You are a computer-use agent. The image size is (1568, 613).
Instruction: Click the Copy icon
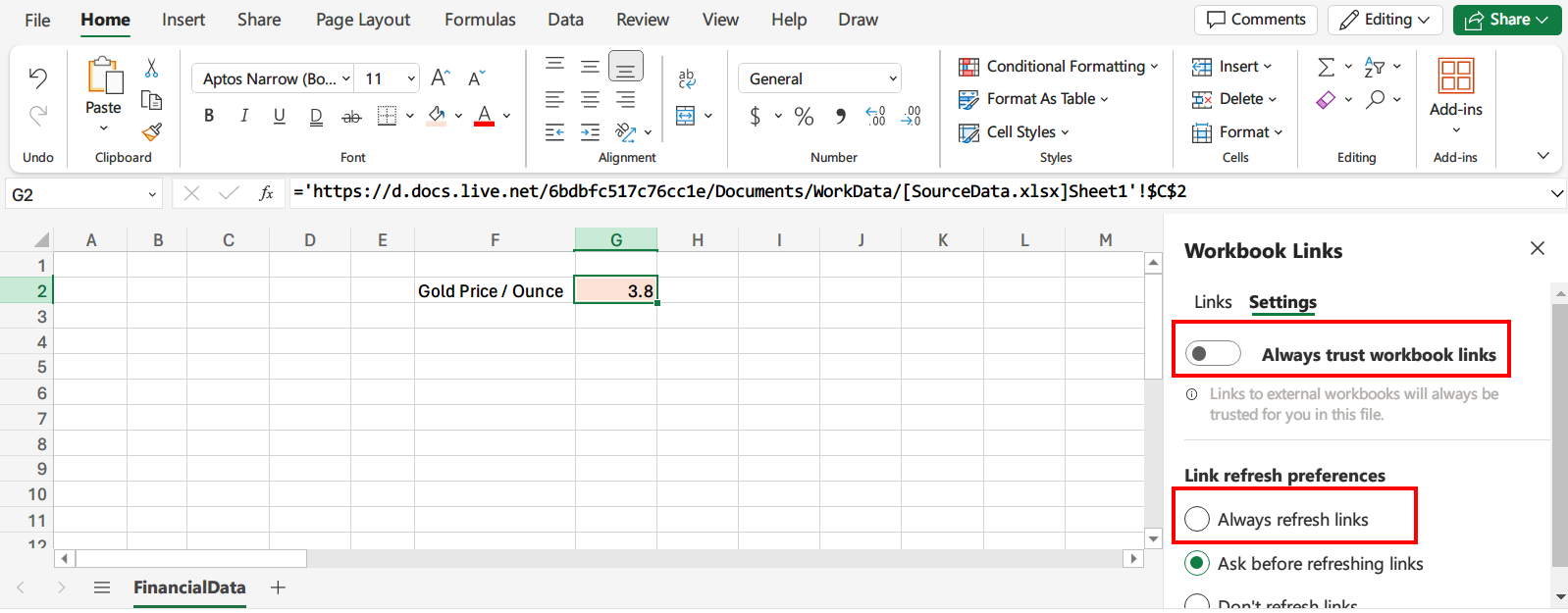tap(151, 100)
